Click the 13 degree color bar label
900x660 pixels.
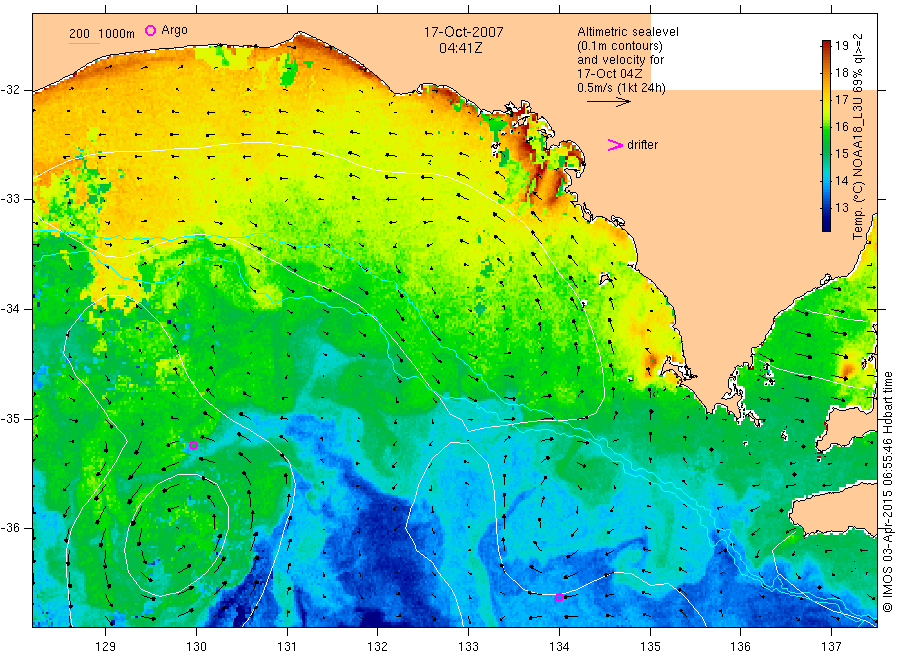coord(841,208)
